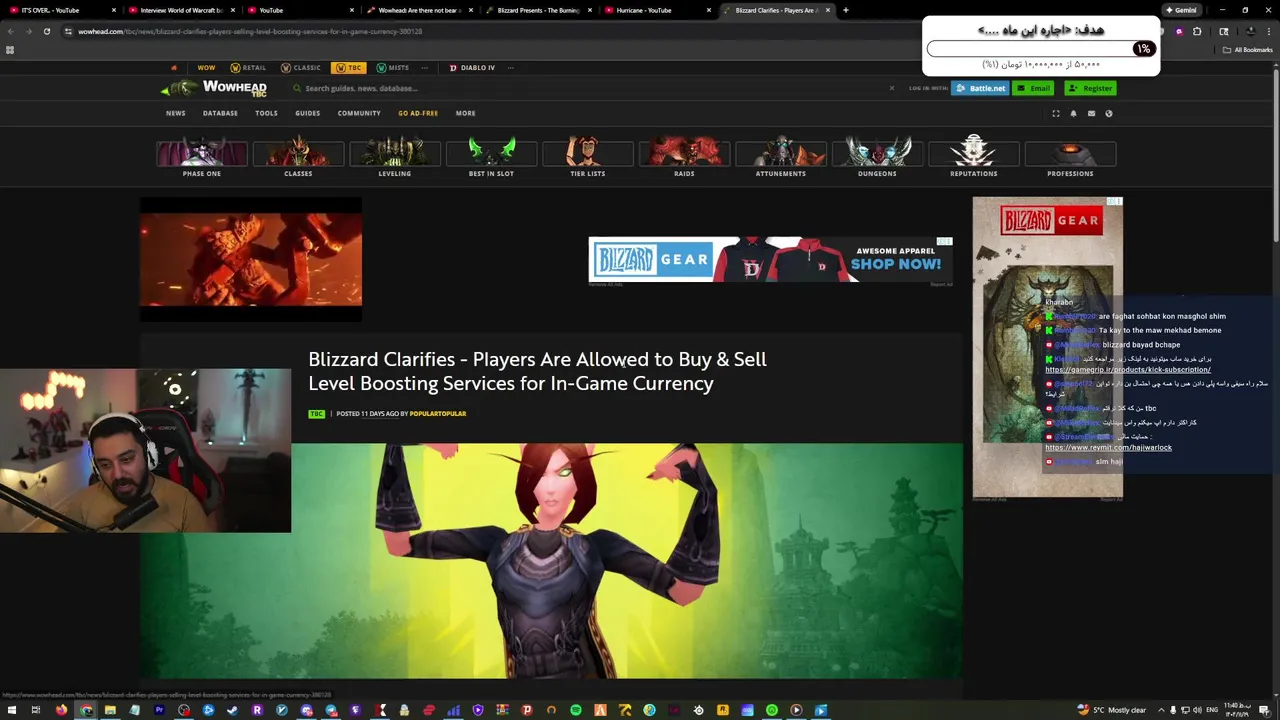Screen dimensions: 1280x720
Task: Switch to the "IT'S OVER" YouTube tab
Action: click(x=63, y=10)
